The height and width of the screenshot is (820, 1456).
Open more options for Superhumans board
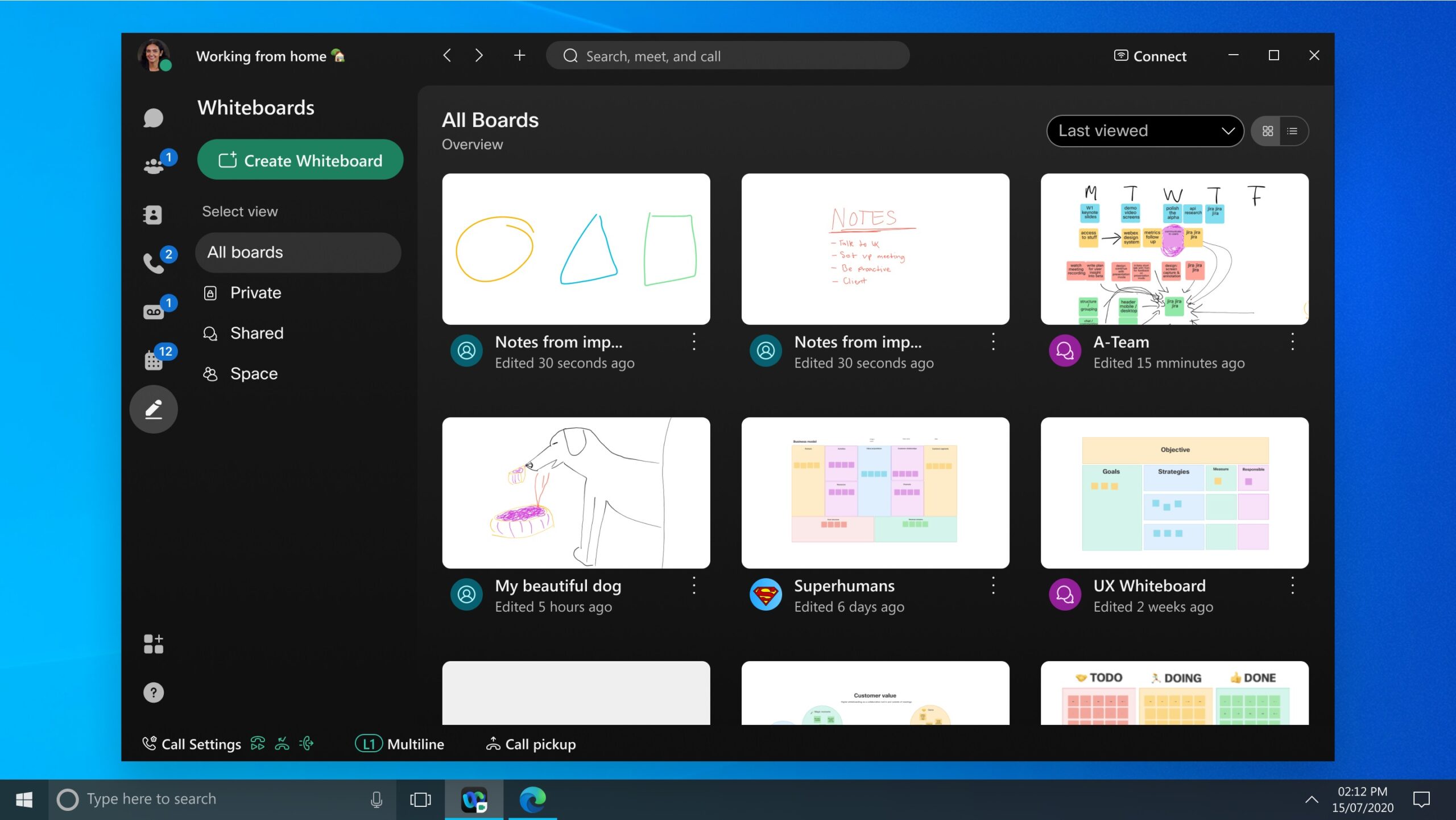[x=993, y=586]
